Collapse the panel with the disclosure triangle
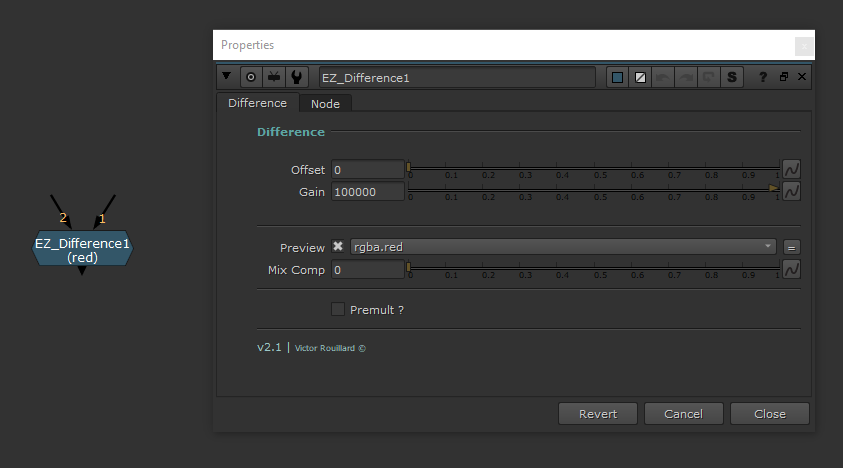 click(x=226, y=76)
